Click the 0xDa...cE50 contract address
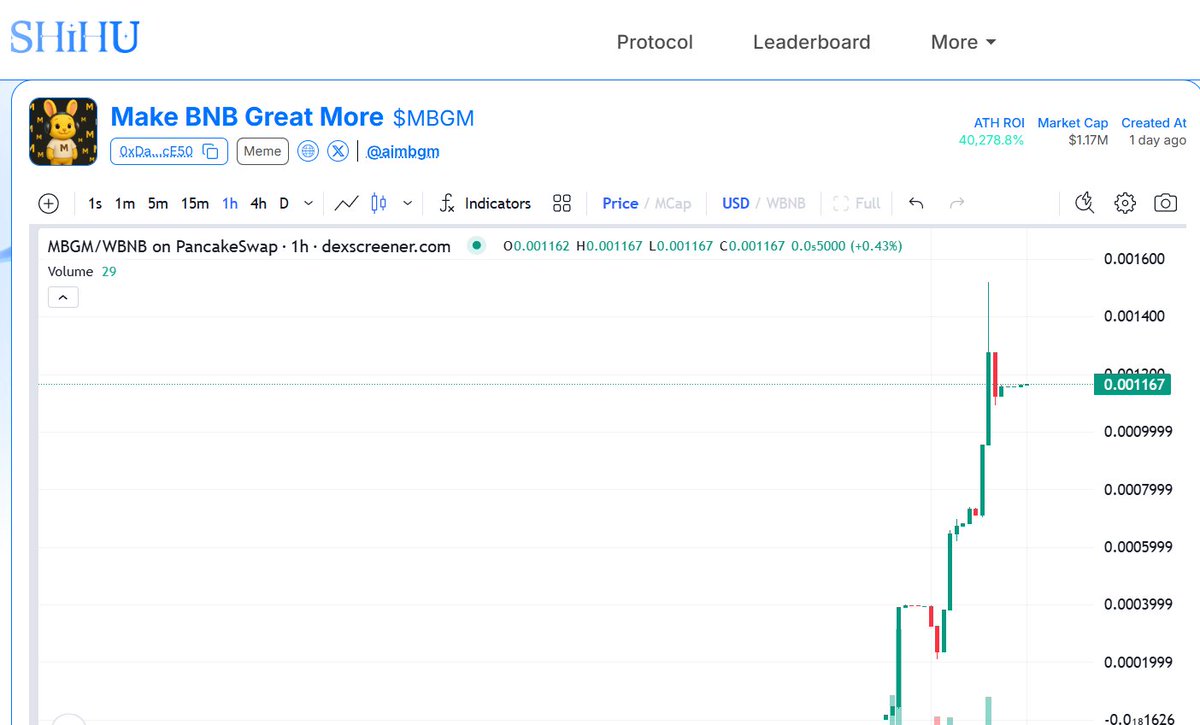This screenshot has height=725, width=1200. (157, 151)
